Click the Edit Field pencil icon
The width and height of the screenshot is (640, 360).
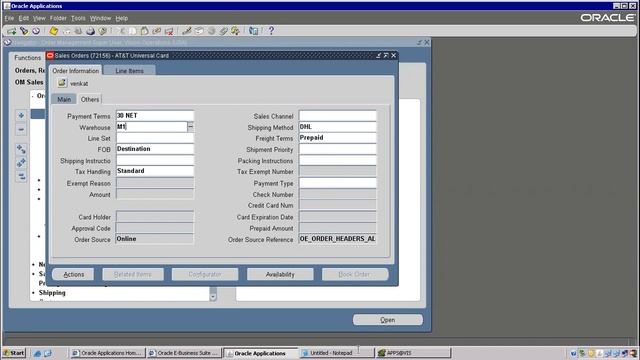coord(187,31)
